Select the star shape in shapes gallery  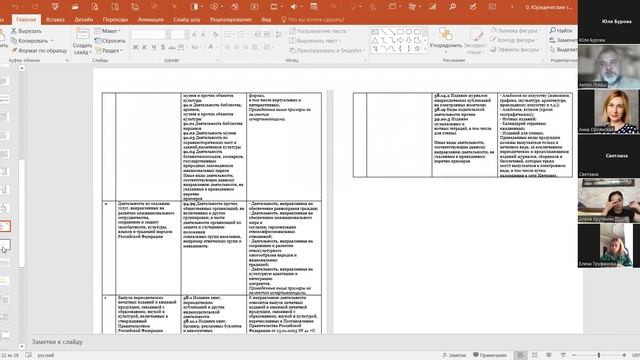417,49
